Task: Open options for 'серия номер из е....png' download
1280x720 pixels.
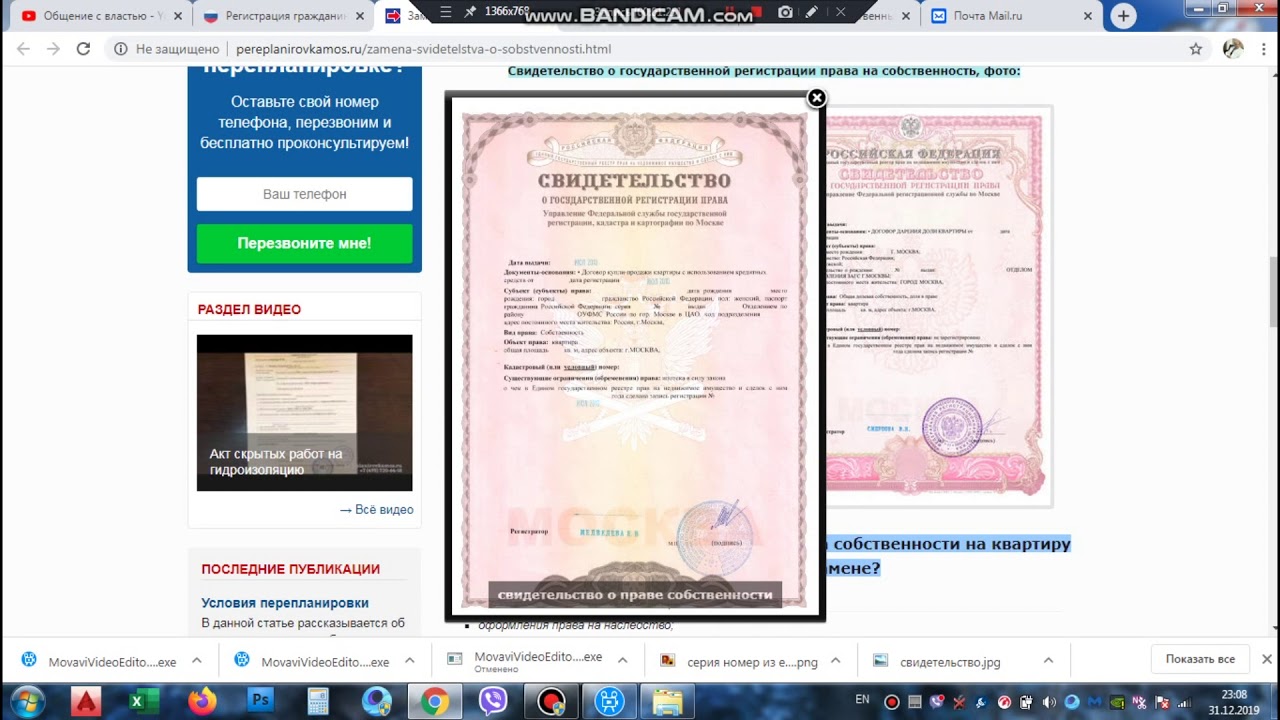Action: pos(835,661)
